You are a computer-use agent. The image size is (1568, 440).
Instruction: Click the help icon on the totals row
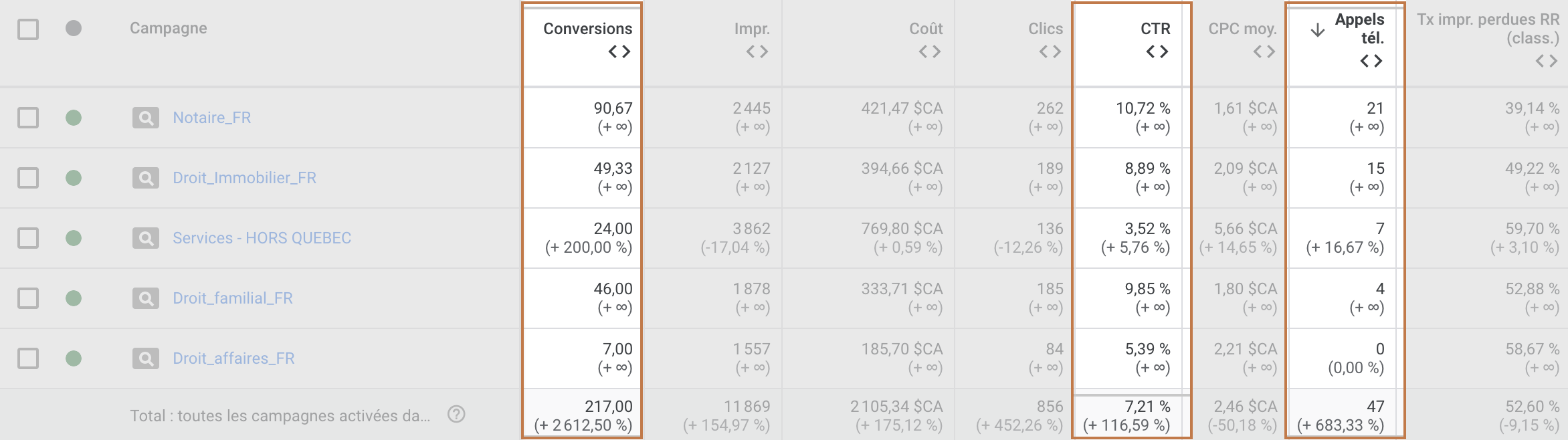point(458,415)
